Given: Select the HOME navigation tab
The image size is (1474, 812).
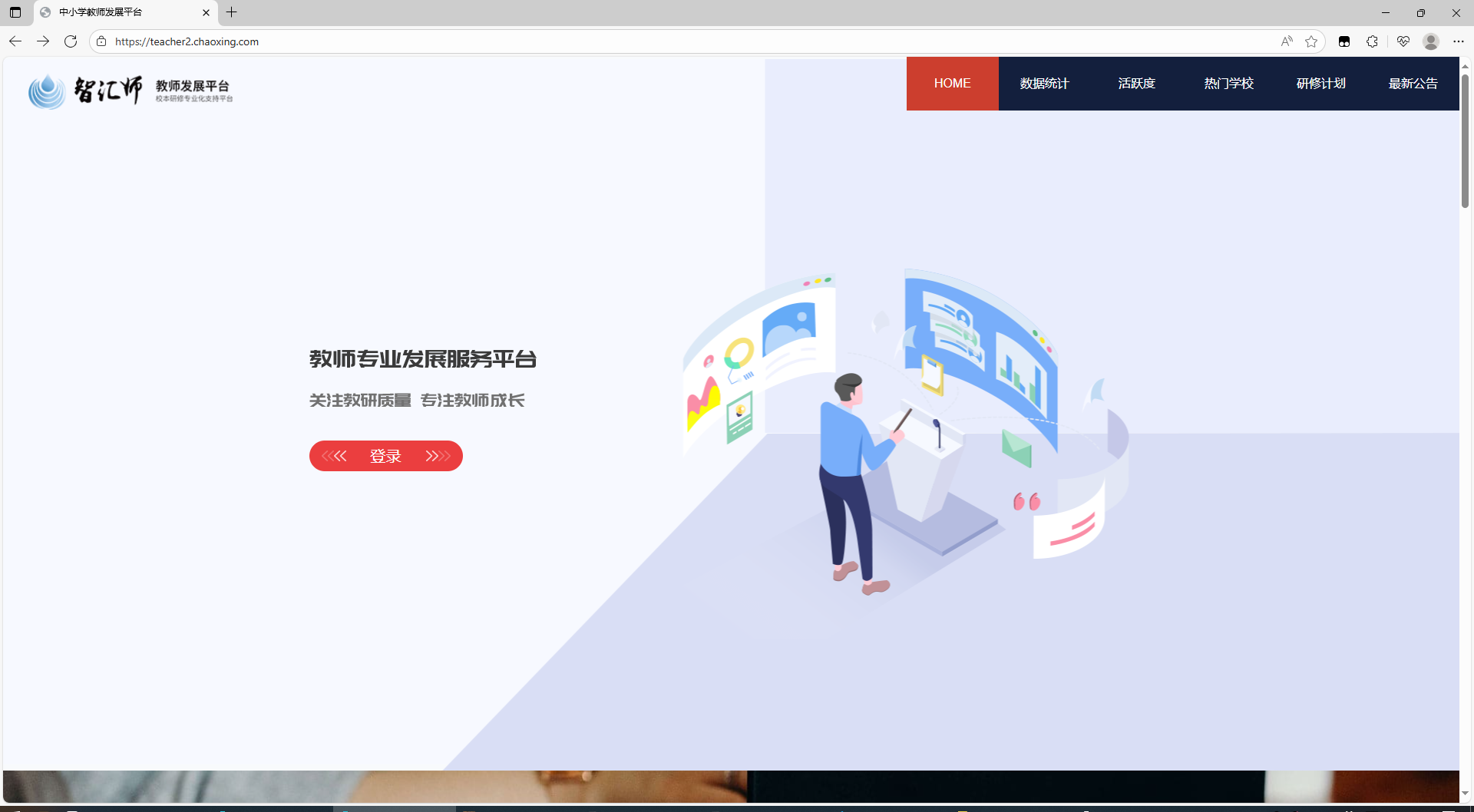Looking at the screenshot, I should 952,84.
